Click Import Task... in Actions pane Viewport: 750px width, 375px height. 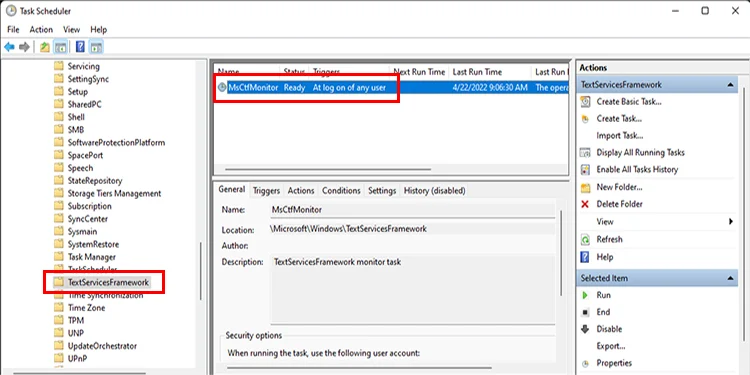619,136
